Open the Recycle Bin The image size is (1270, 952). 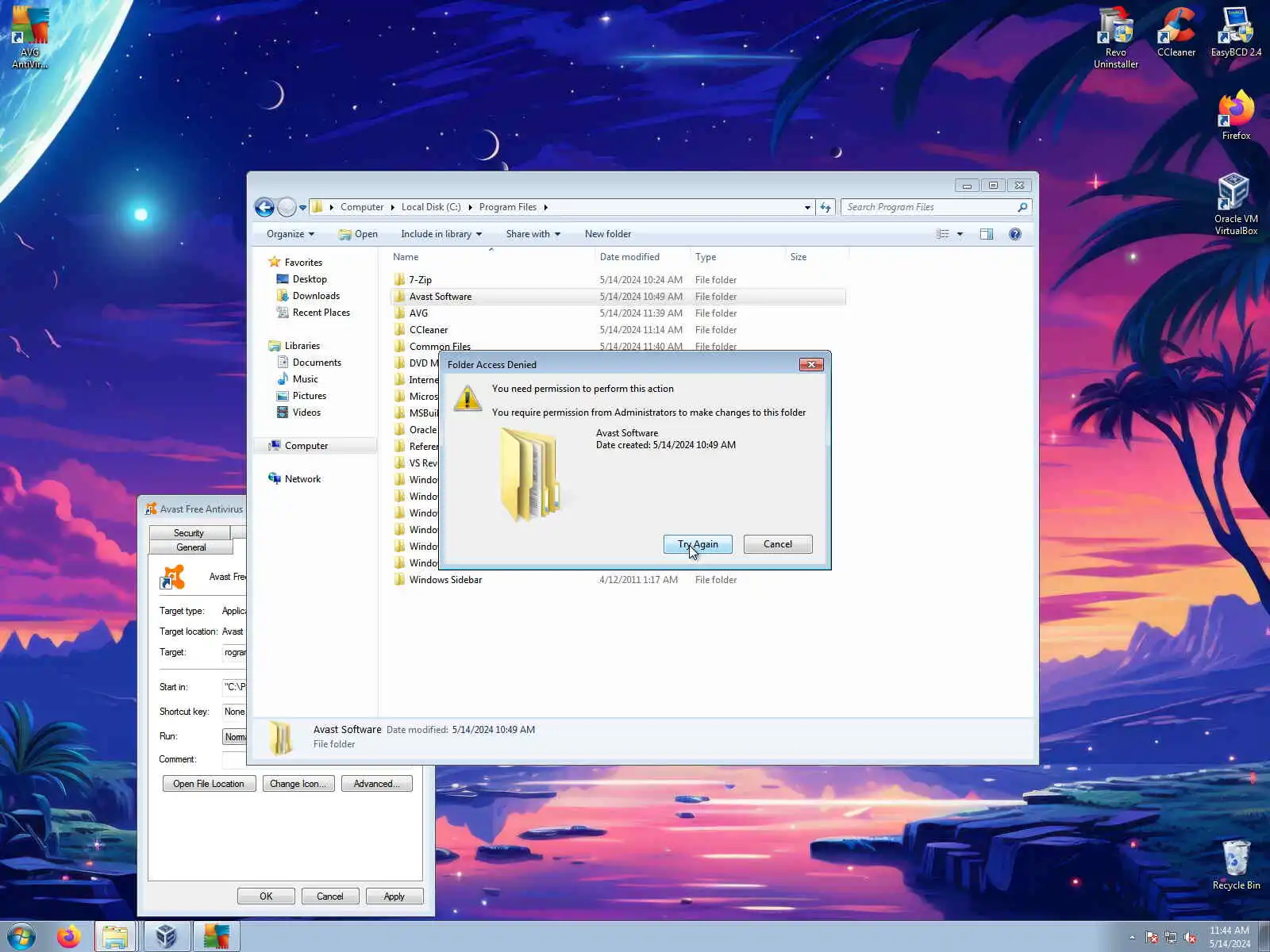point(1236,865)
